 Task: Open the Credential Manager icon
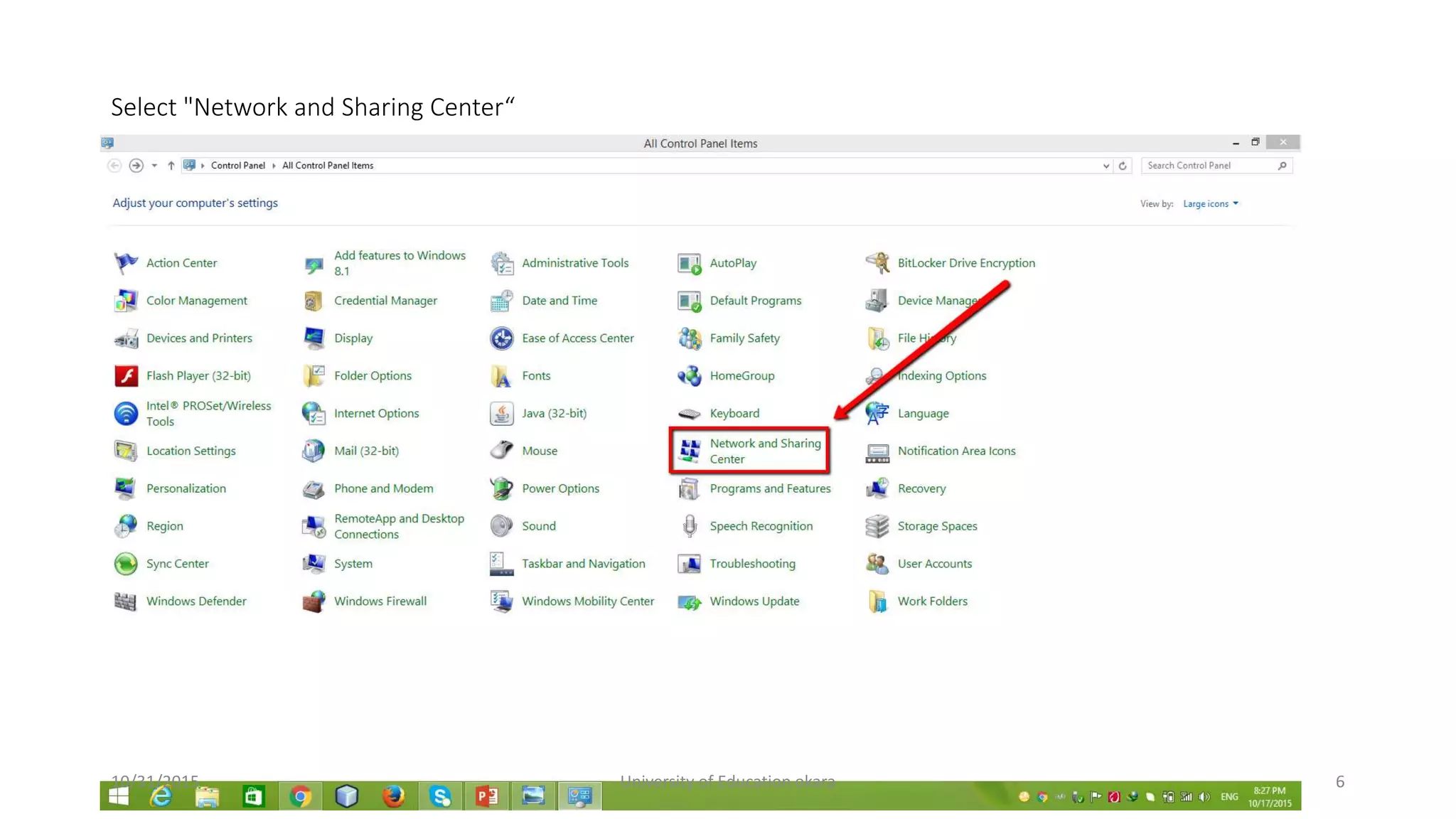(x=314, y=301)
